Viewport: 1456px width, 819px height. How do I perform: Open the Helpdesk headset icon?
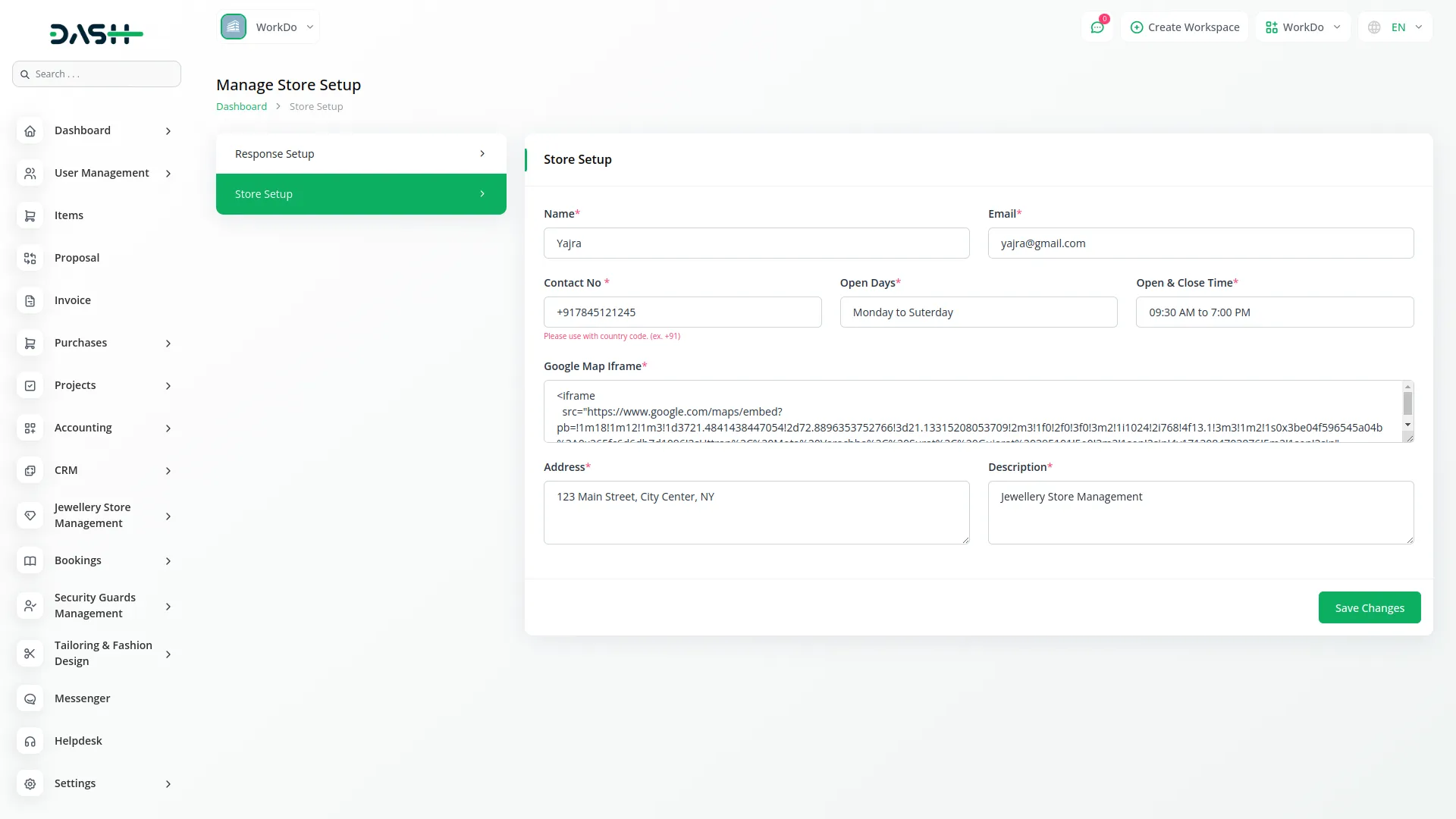tap(30, 742)
